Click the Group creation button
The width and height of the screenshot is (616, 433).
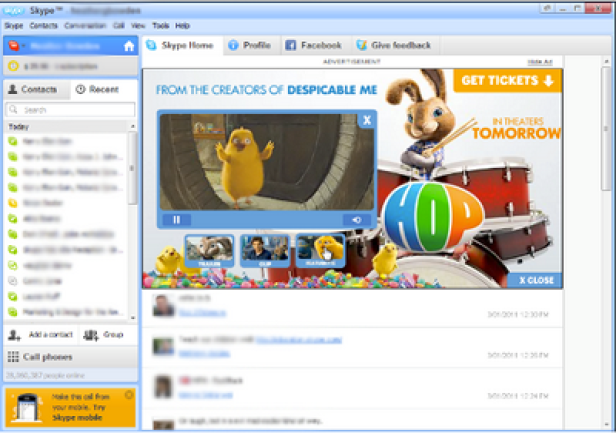104,335
